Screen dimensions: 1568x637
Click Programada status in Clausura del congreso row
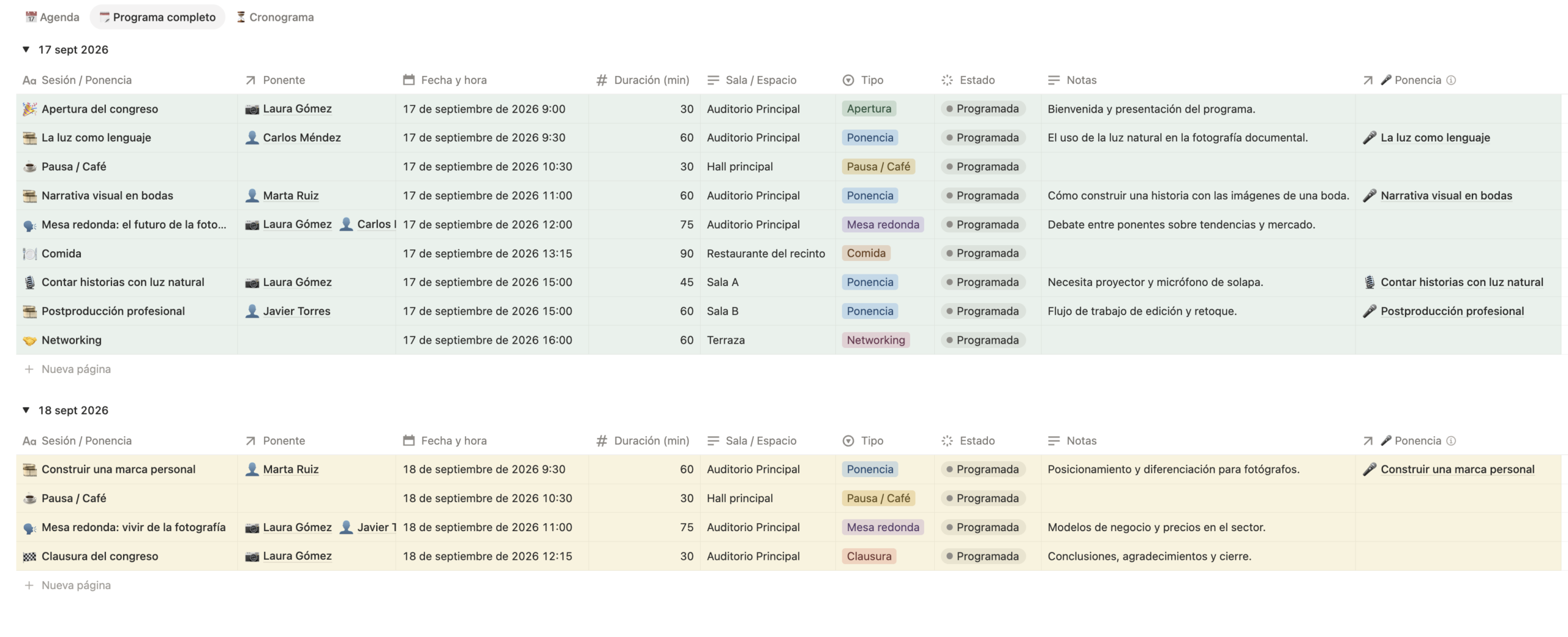coord(982,557)
